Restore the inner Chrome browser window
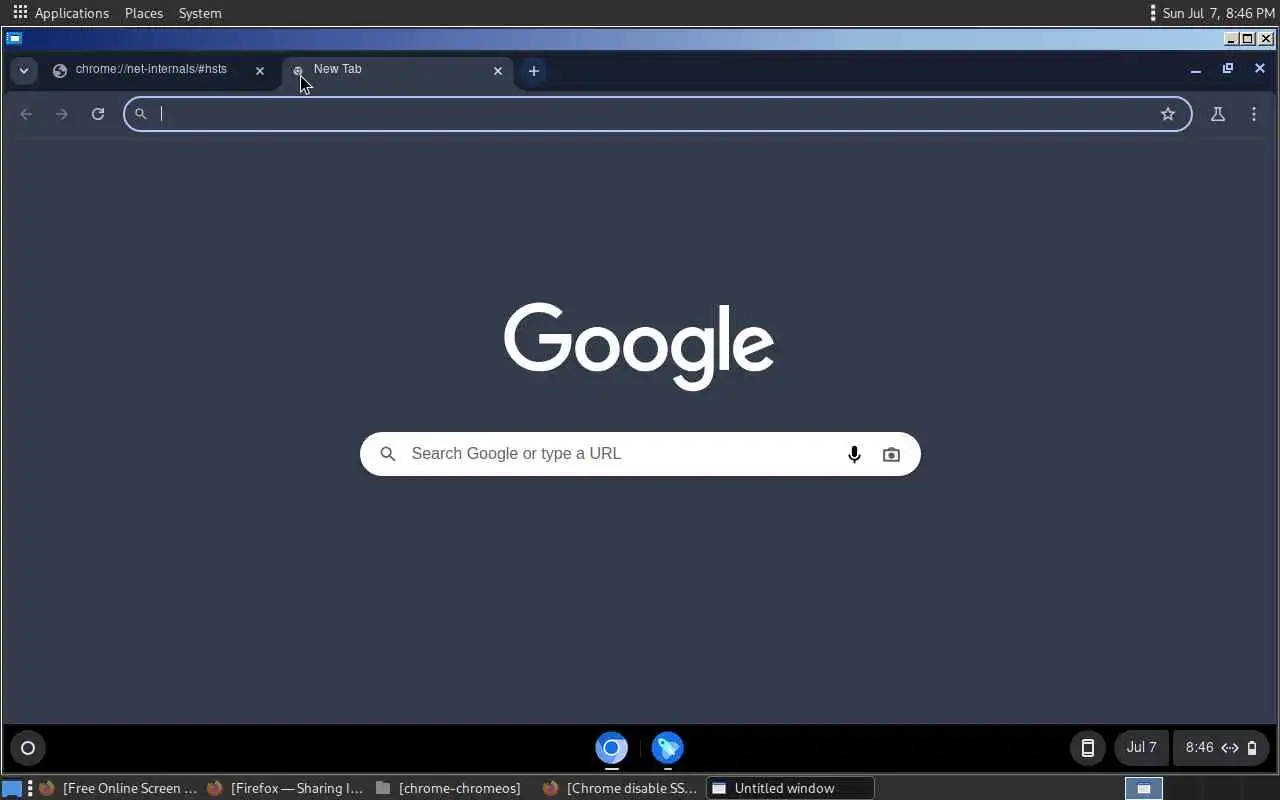 (1228, 69)
